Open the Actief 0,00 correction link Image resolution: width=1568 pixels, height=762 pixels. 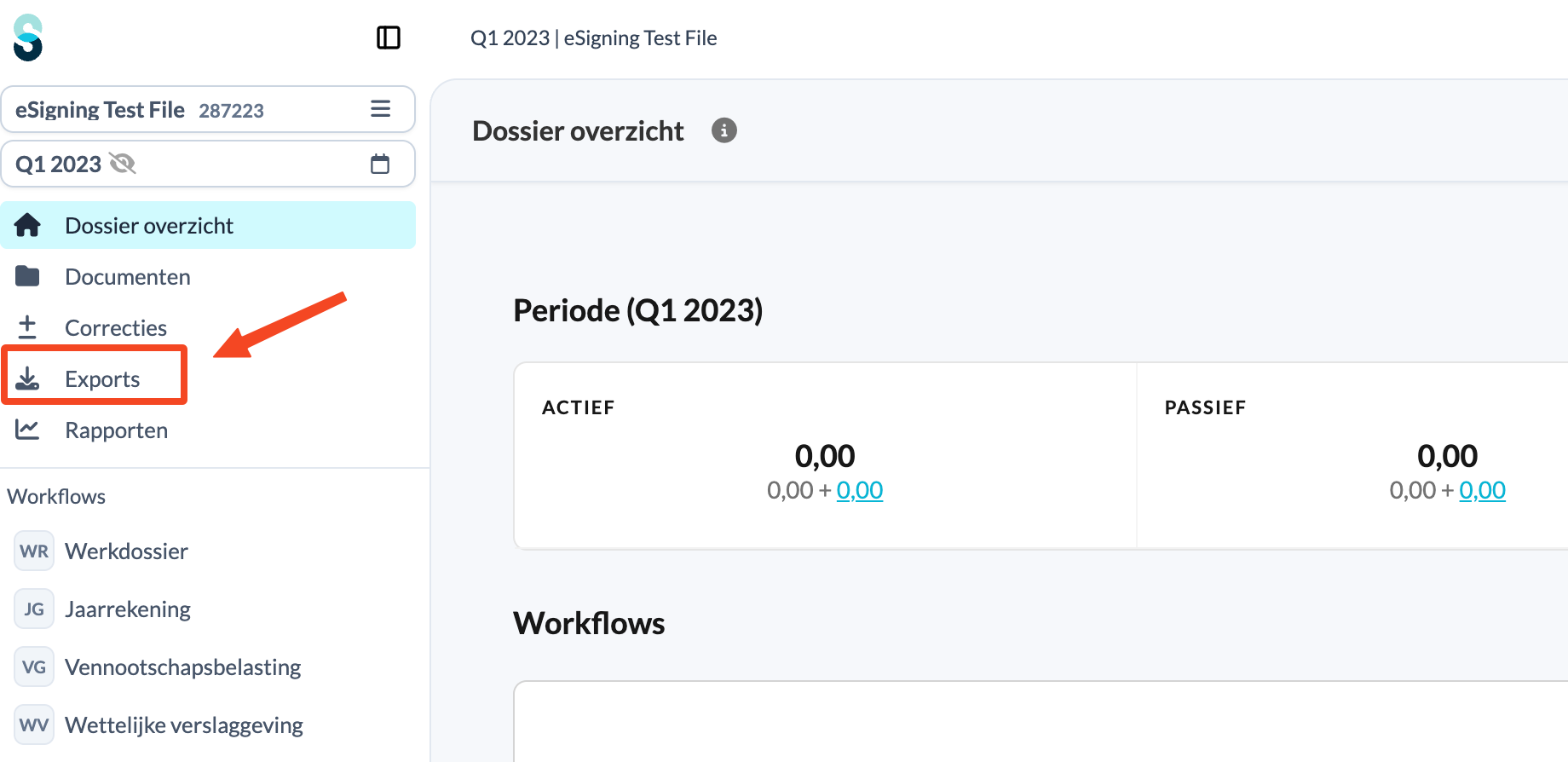point(860,490)
